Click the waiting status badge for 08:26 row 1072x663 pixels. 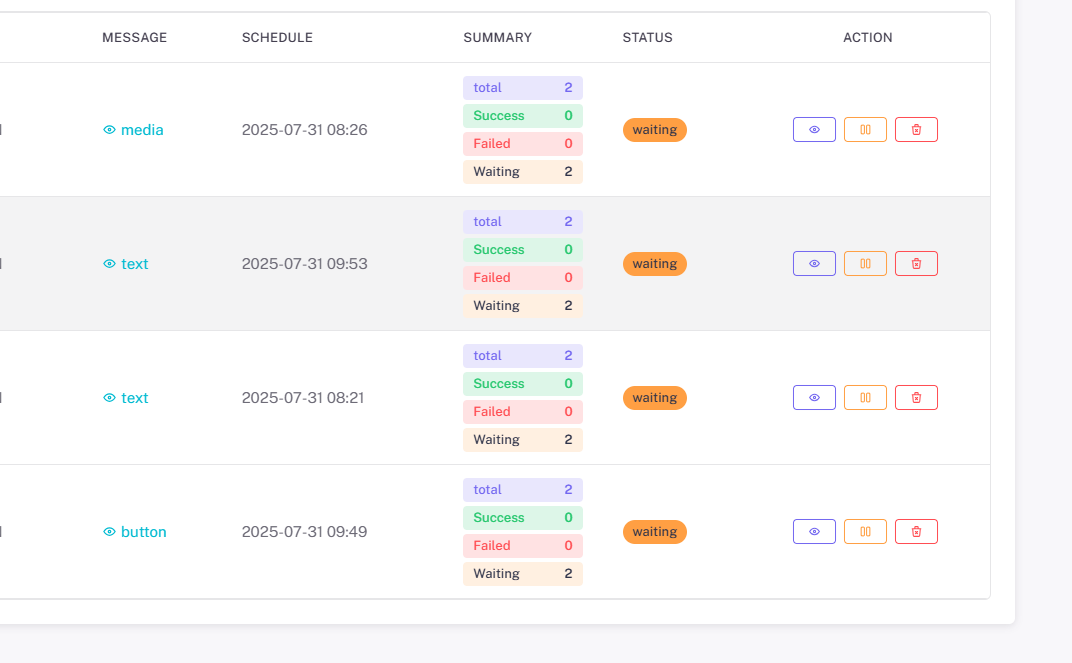[x=655, y=130]
